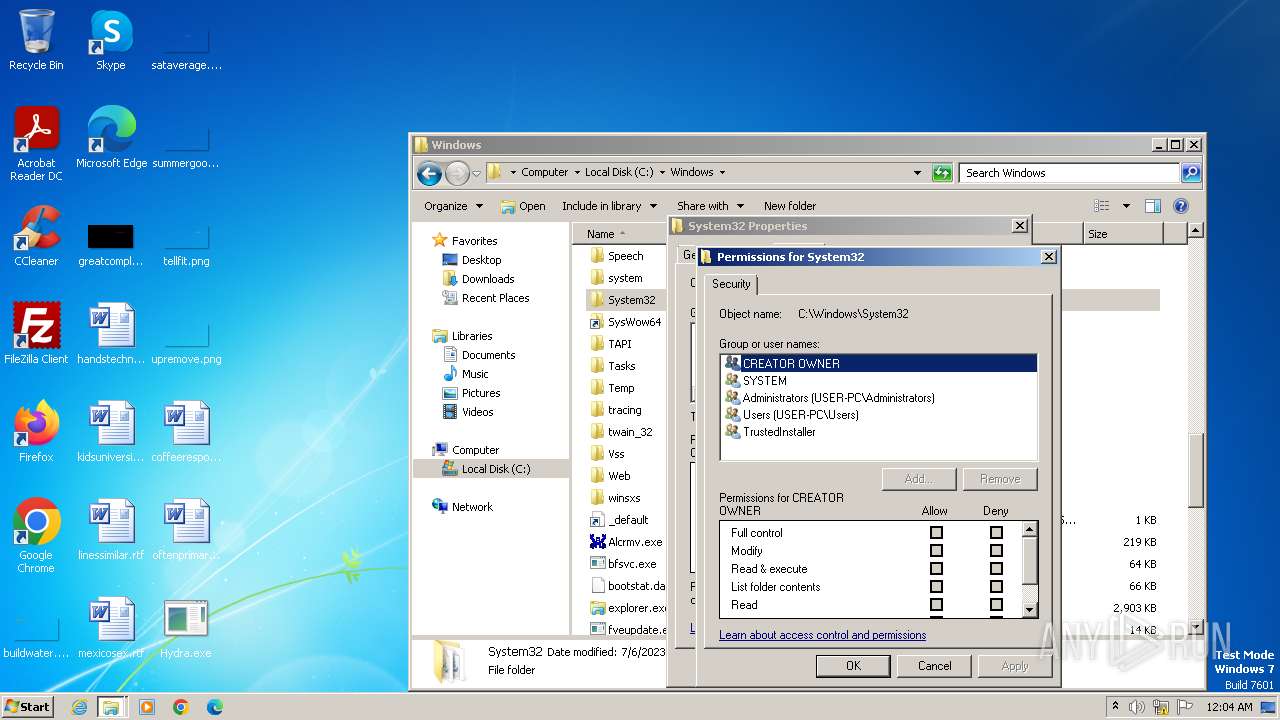This screenshot has height=720, width=1280.
Task: Click the Explorer back arrow button
Action: 429,173
